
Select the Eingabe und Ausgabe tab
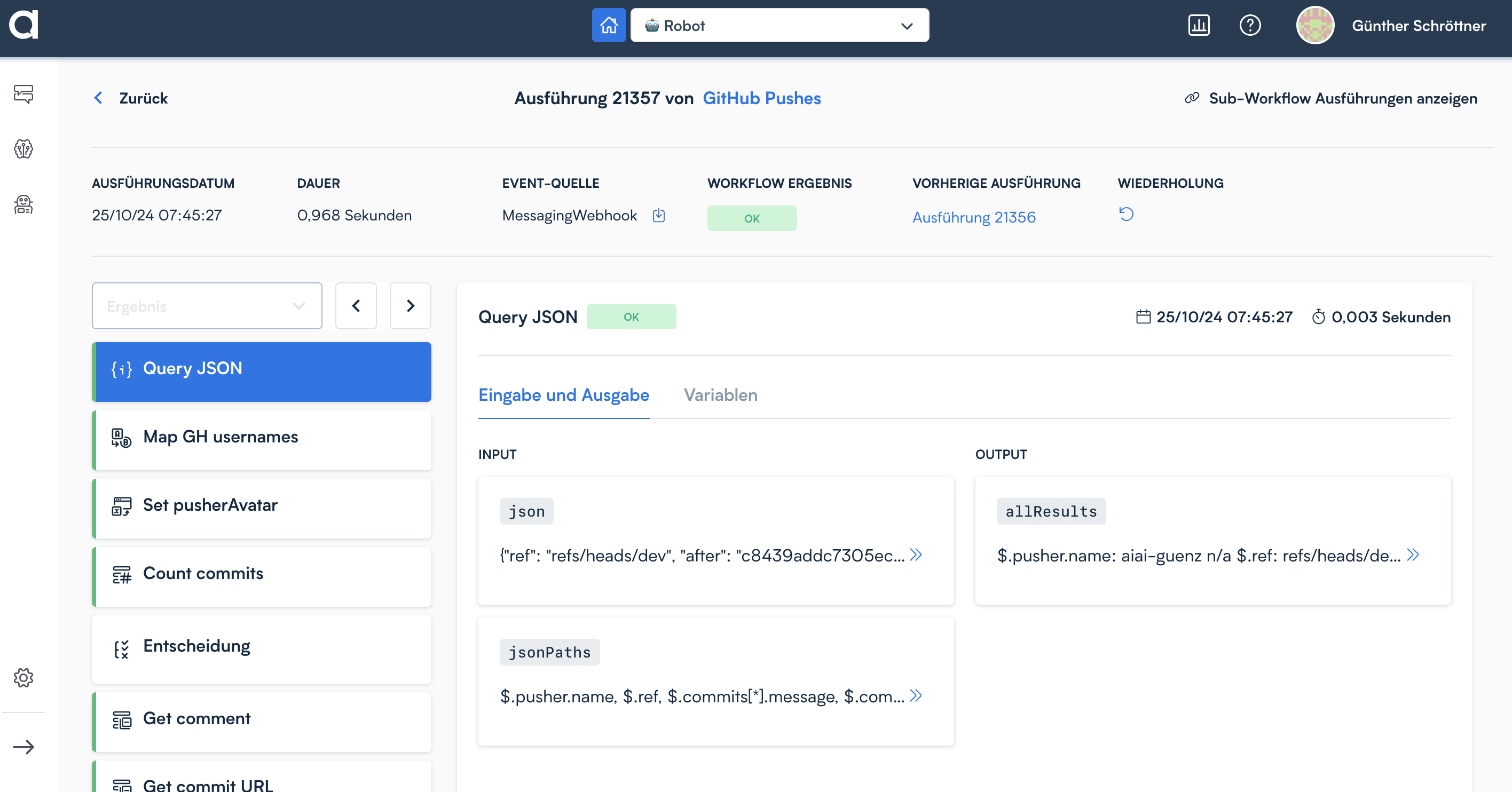point(563,395)
